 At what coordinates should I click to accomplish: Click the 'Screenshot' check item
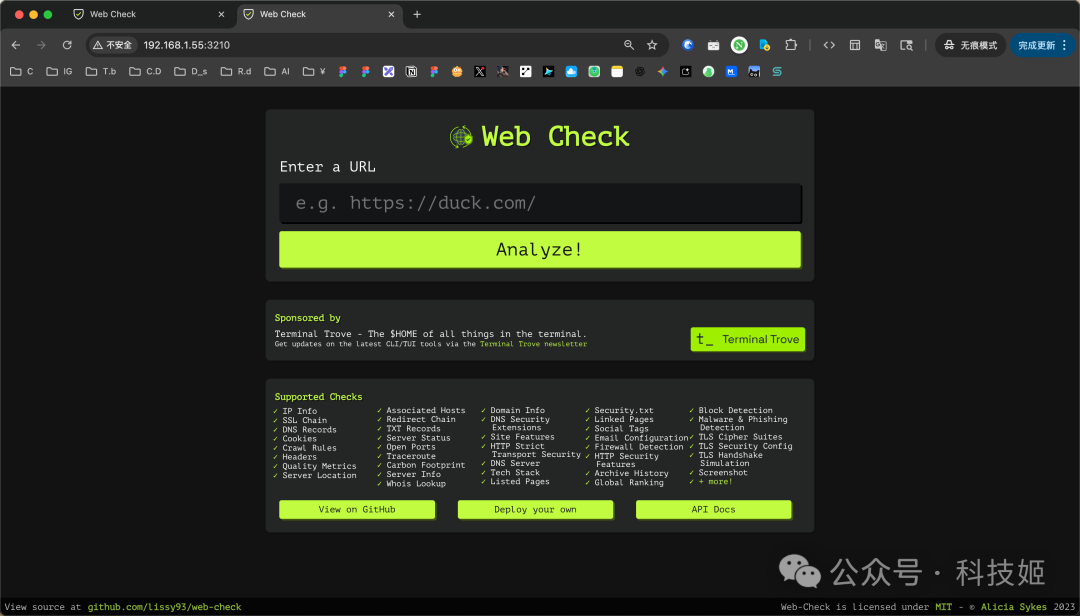pyautogui.click(x=723, y=473)
